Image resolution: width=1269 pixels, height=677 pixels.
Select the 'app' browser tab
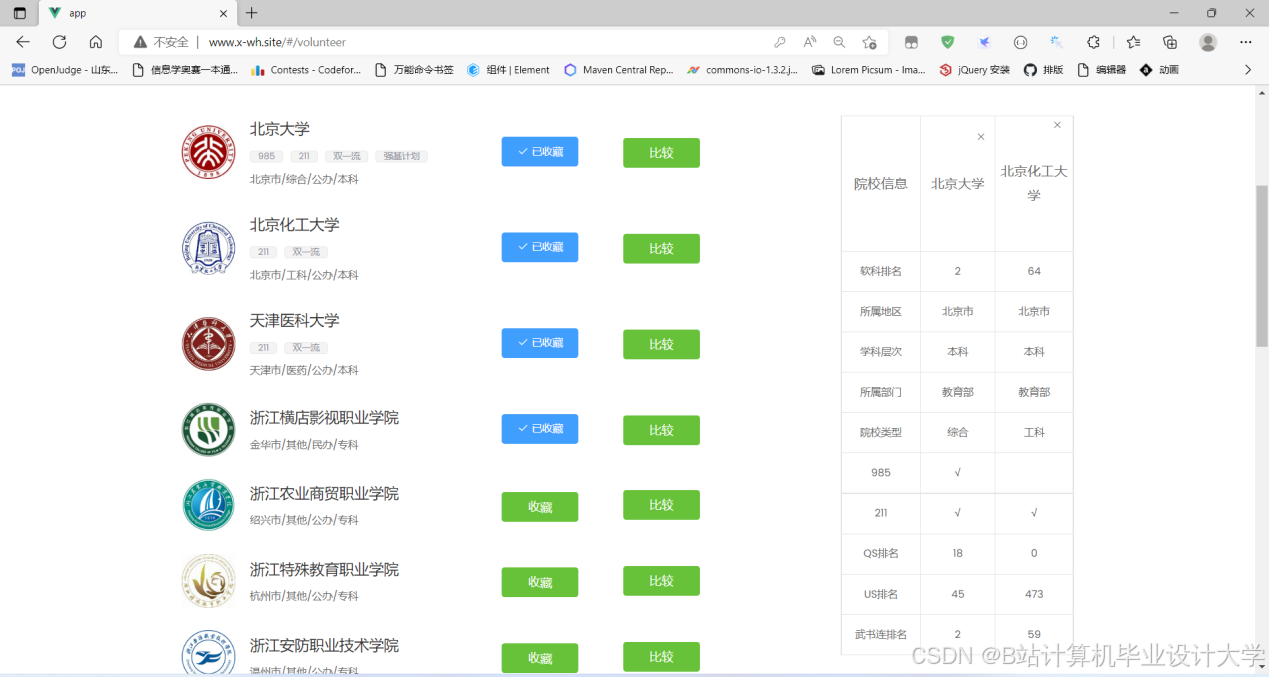point(136,13)
